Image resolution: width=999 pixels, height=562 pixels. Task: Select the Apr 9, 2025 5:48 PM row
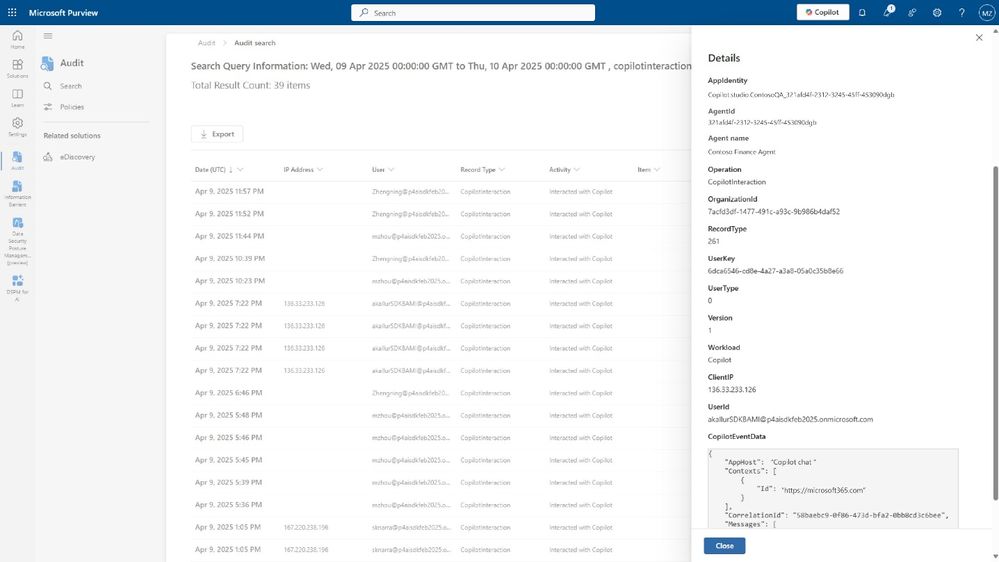(x=441, y=415)
